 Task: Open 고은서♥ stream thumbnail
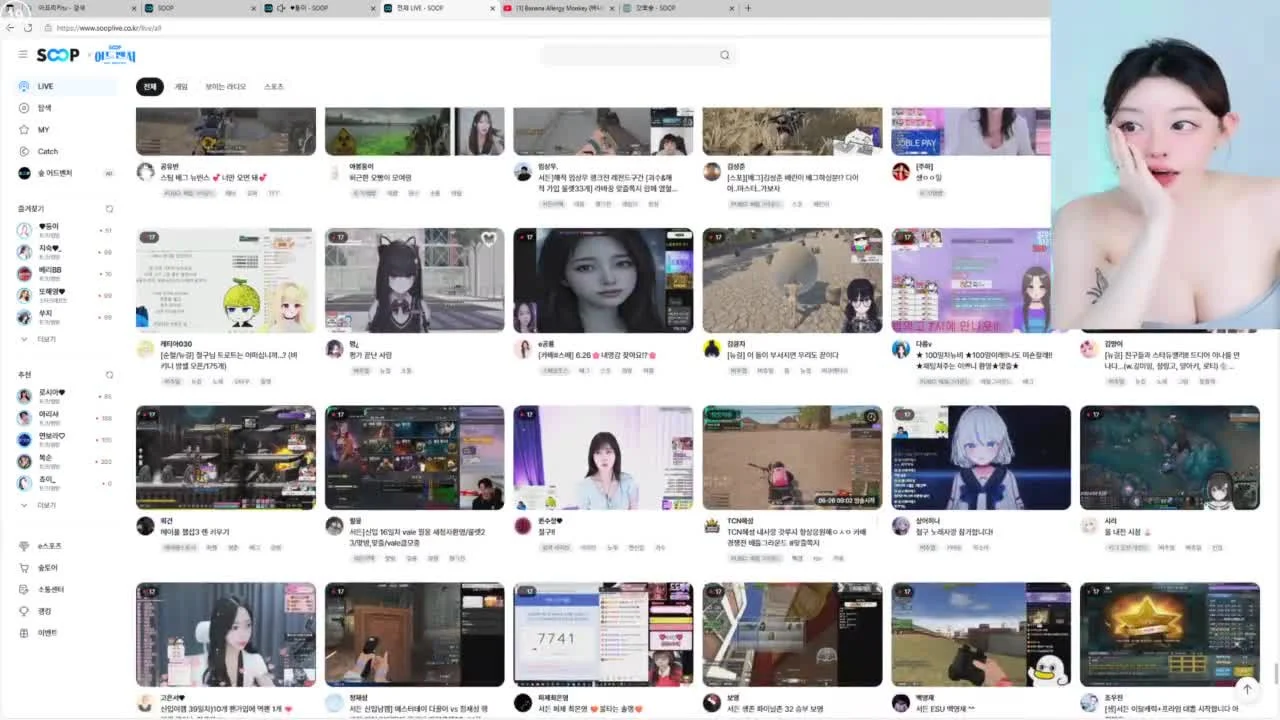[x=226, y=635]
